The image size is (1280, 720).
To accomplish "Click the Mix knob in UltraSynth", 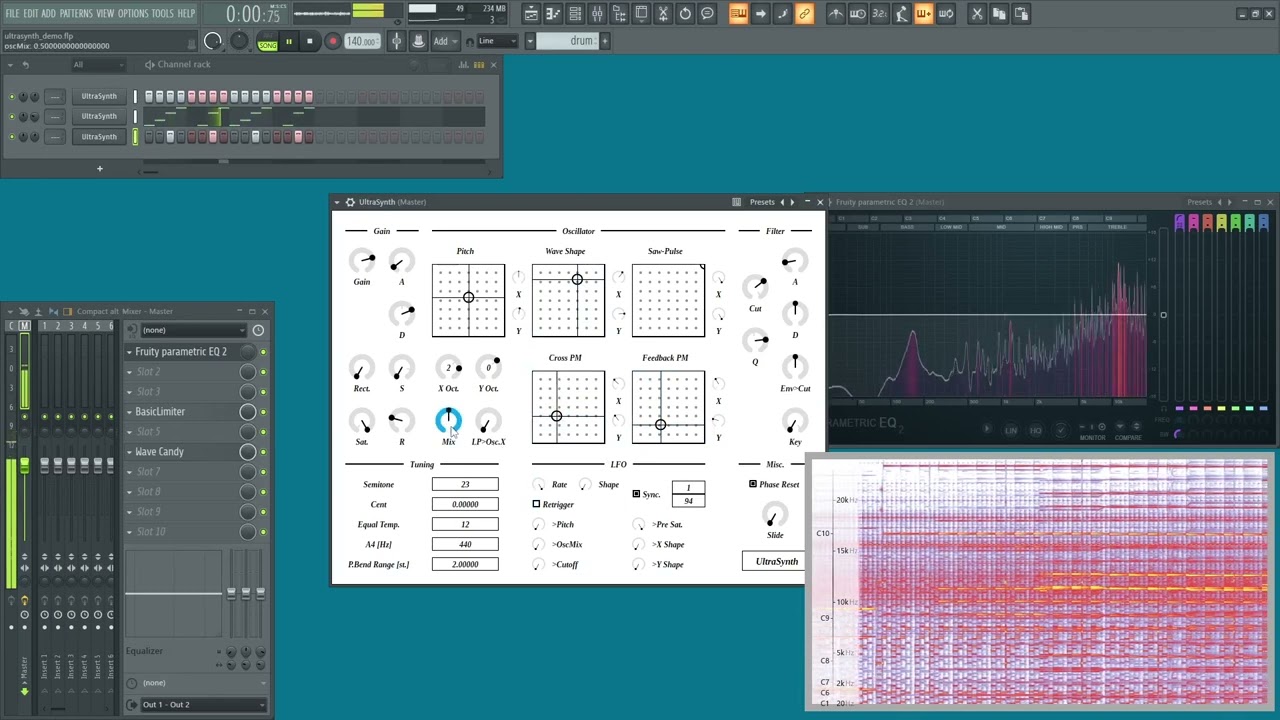I will click(x=448, y=421).
